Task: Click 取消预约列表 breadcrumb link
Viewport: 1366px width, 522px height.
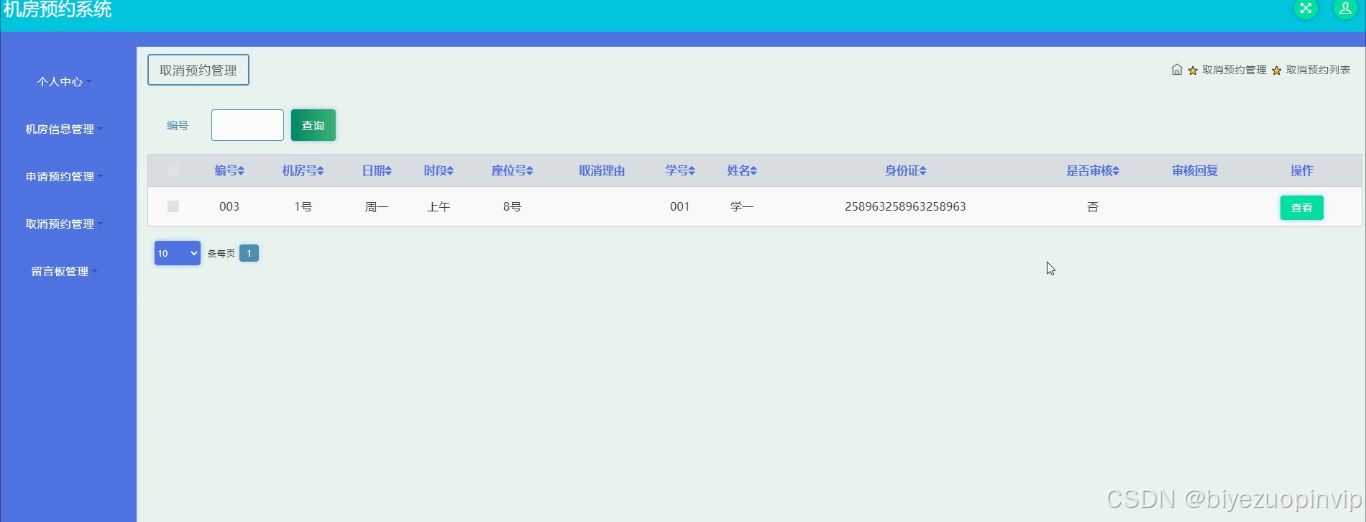Action: [x=1318, y=70]
